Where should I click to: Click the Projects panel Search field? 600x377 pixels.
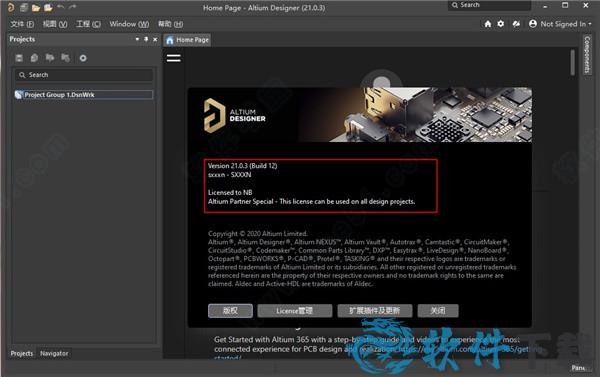[x=84, y=75]
